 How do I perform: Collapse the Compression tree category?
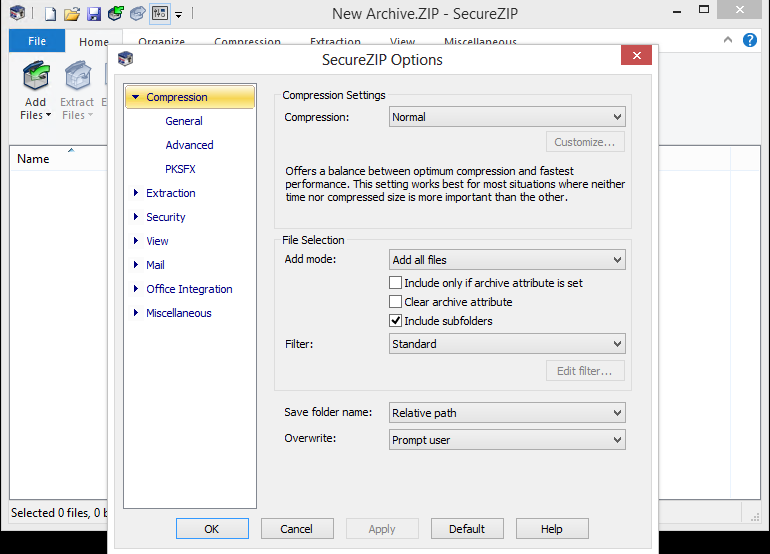[x=136, y=97]
